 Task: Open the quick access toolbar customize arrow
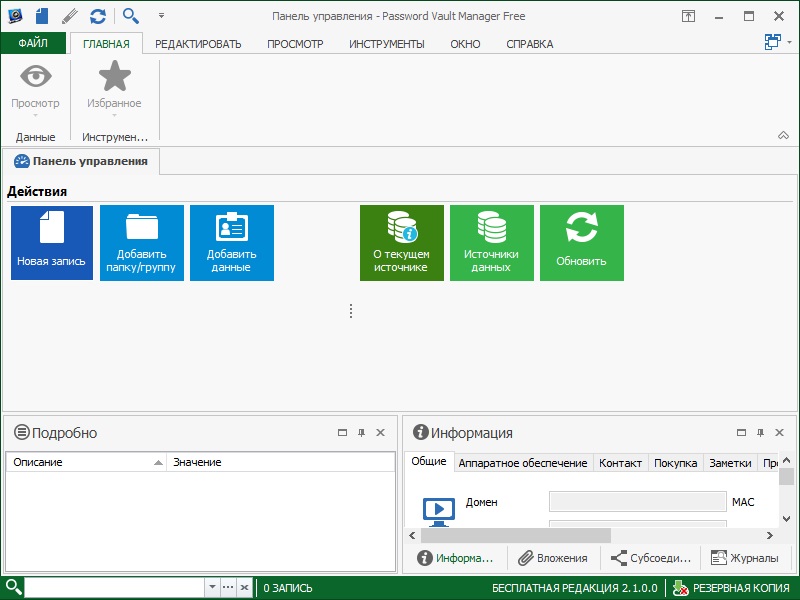[161, 16]
